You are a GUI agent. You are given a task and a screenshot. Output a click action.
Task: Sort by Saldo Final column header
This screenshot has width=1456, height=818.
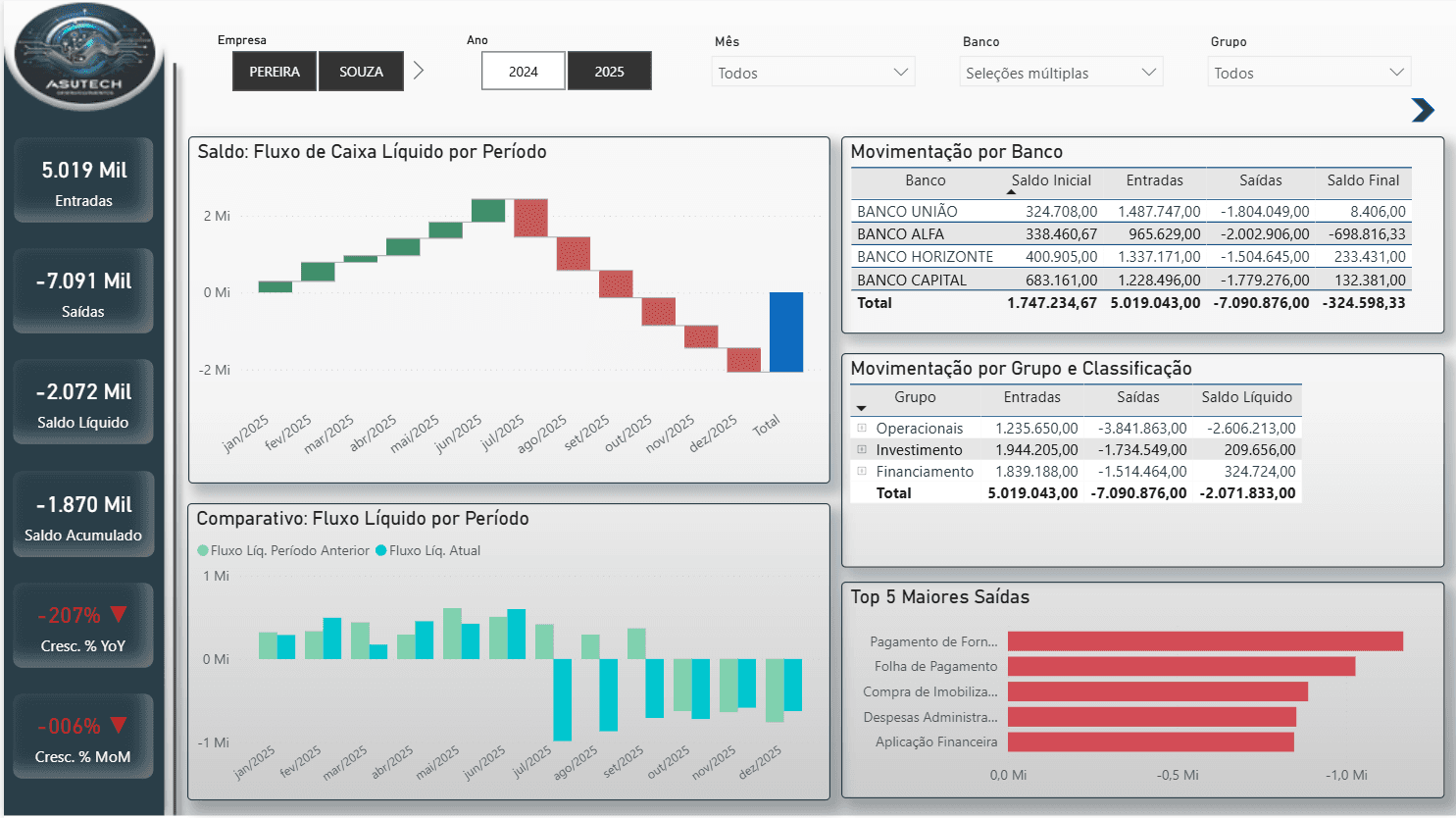(x=1363, y=180)
